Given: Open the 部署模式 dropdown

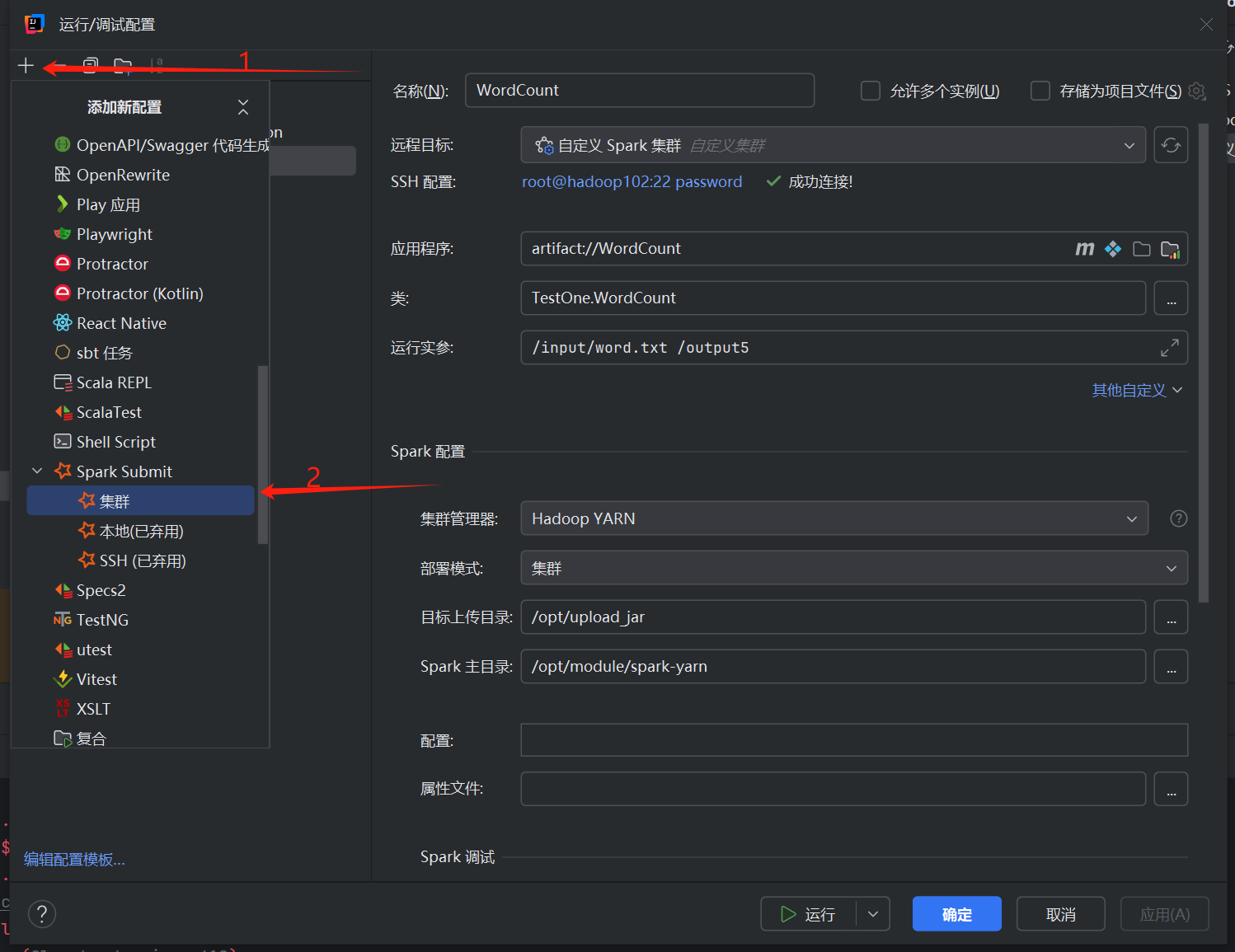Looking at the screenshot, I should pyautogui.click(x=1171, y=567).
